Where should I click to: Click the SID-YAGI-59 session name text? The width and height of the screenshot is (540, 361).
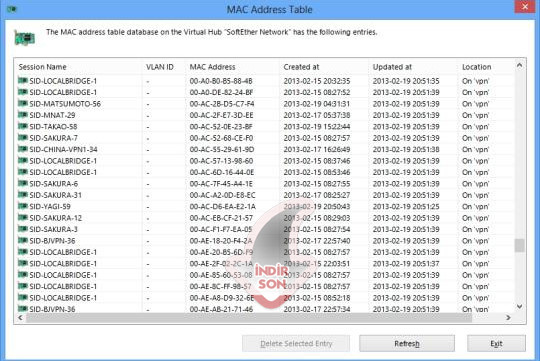tap(50, 206)
